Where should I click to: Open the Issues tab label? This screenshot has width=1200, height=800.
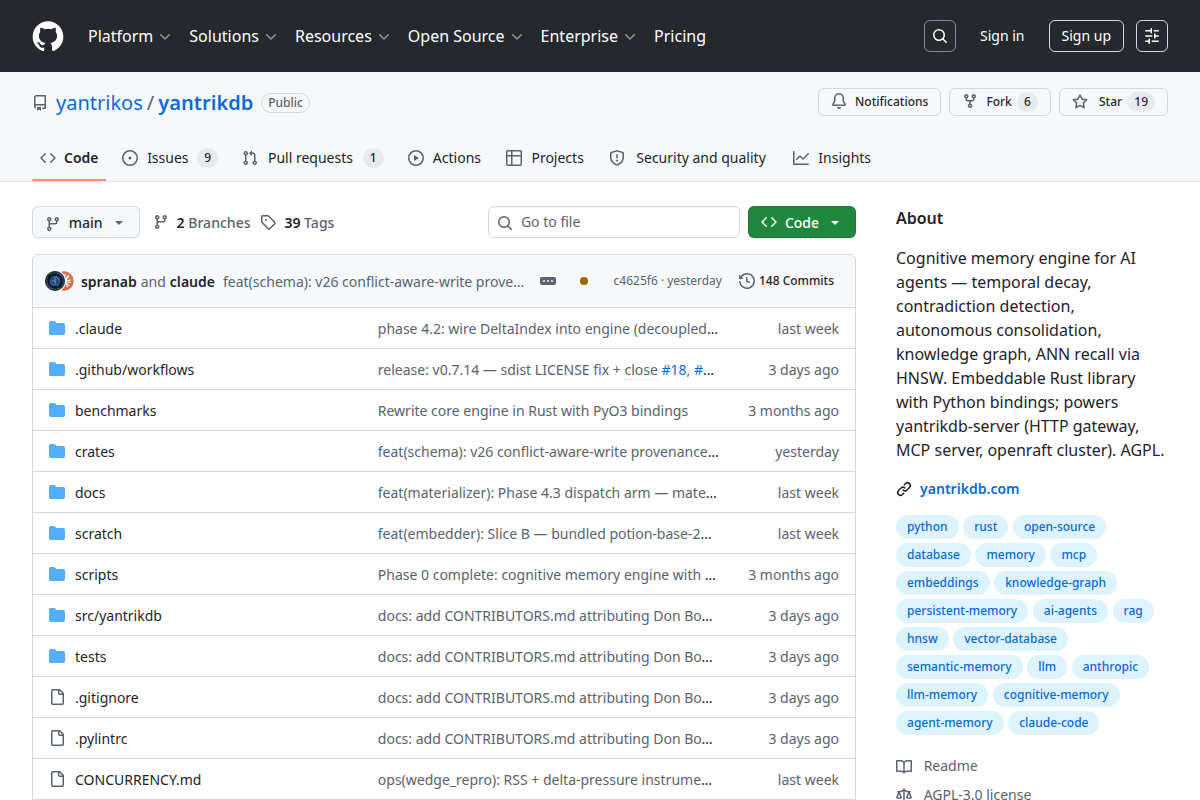click(167, 158)
